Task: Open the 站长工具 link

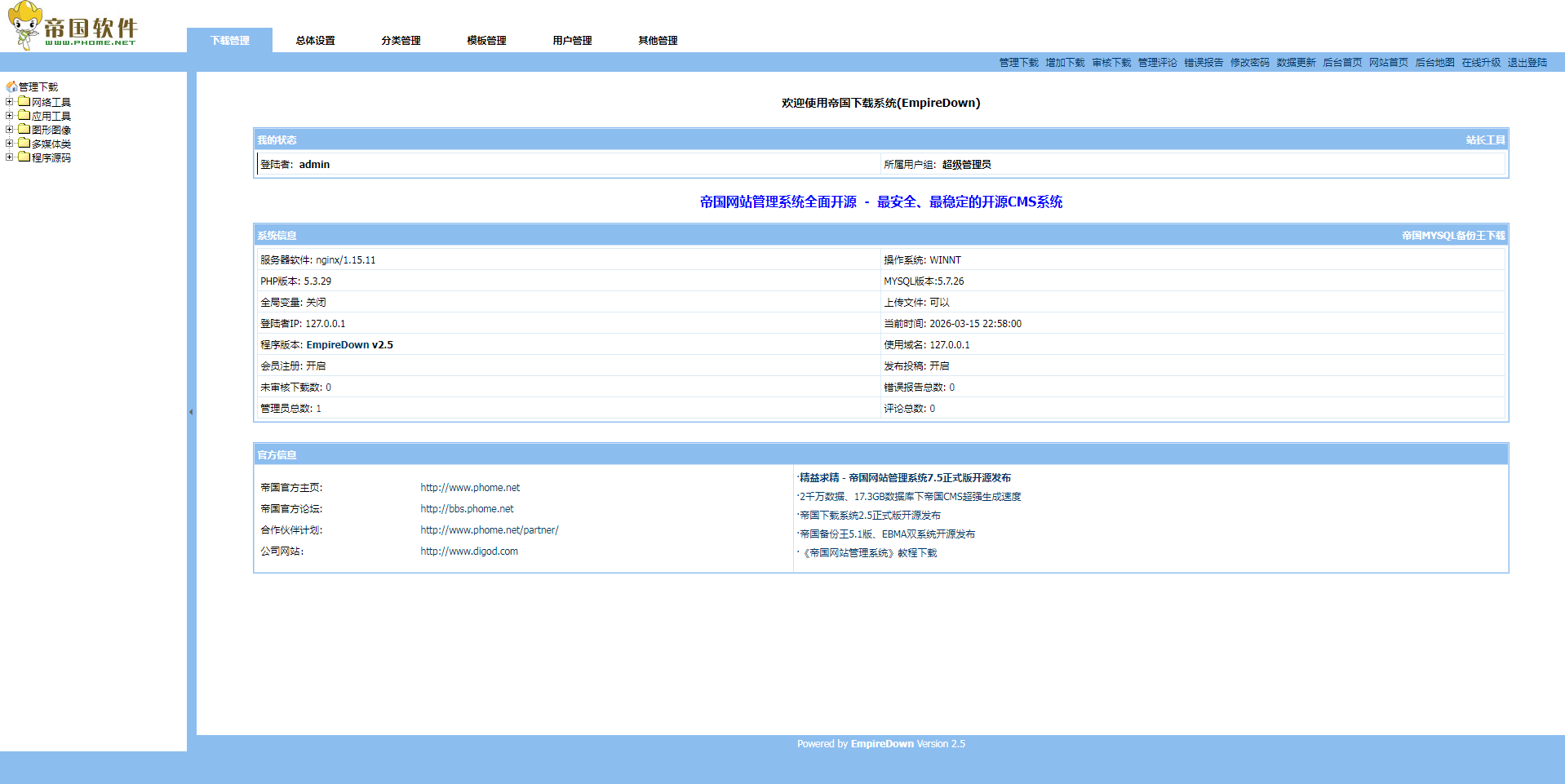Action: (x=1485, y=140)
